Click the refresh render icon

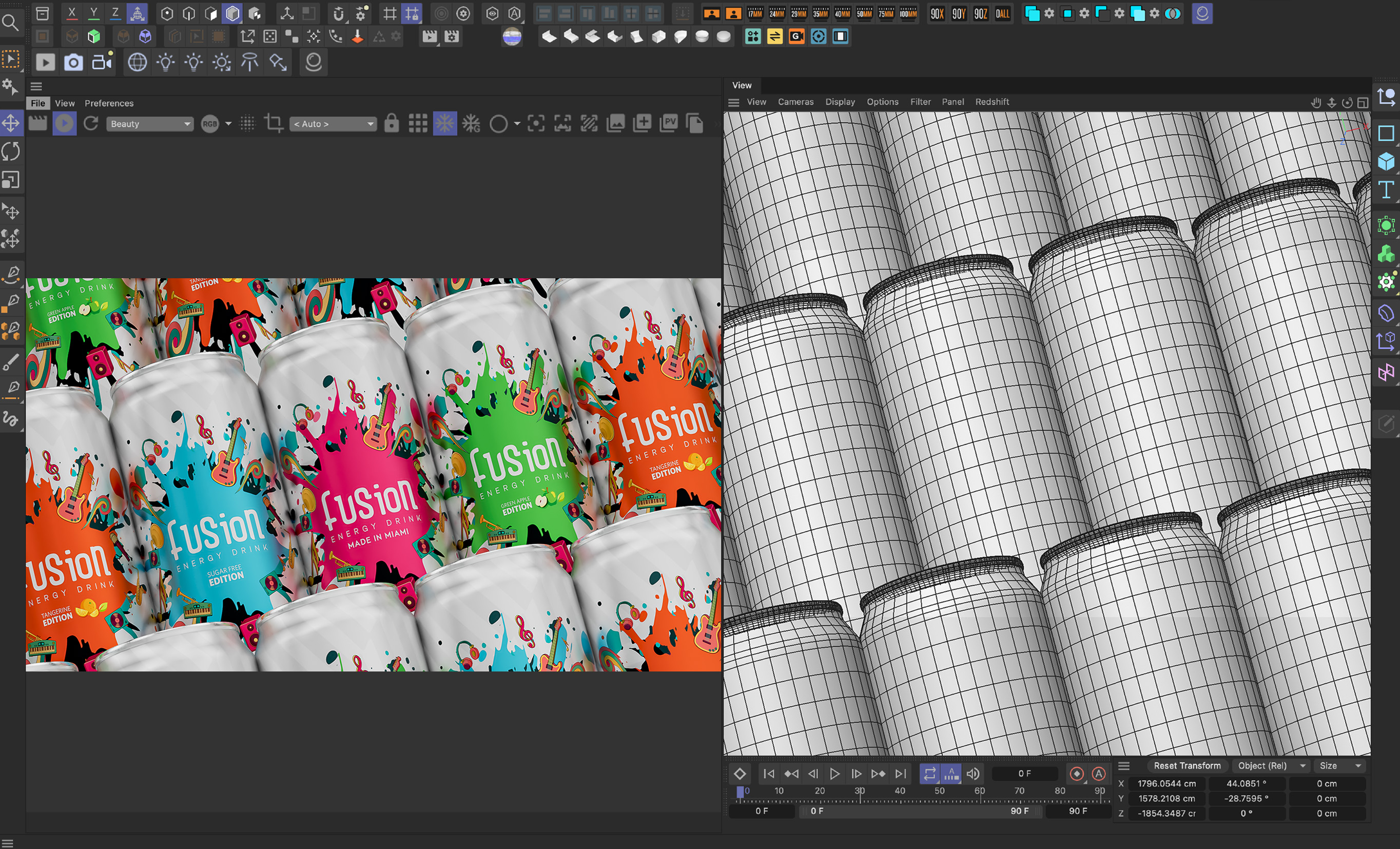click(x=91, y=123)
